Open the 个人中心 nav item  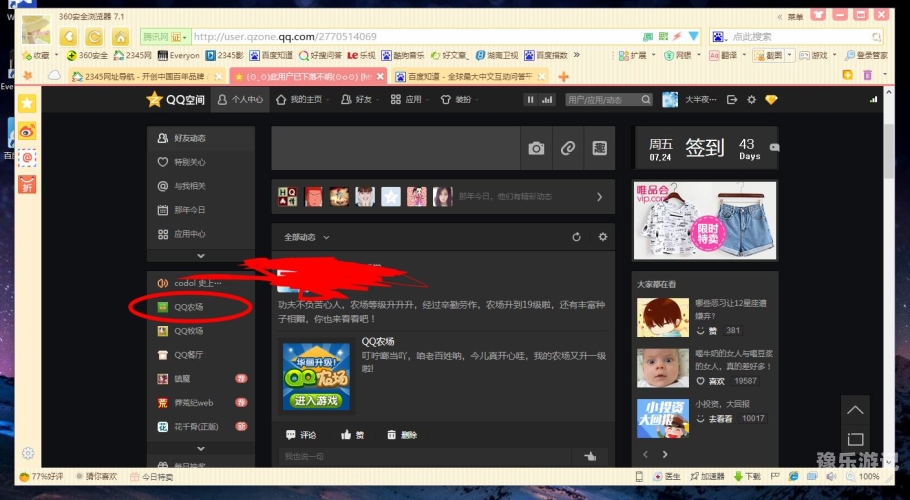[x=240, y=100]
